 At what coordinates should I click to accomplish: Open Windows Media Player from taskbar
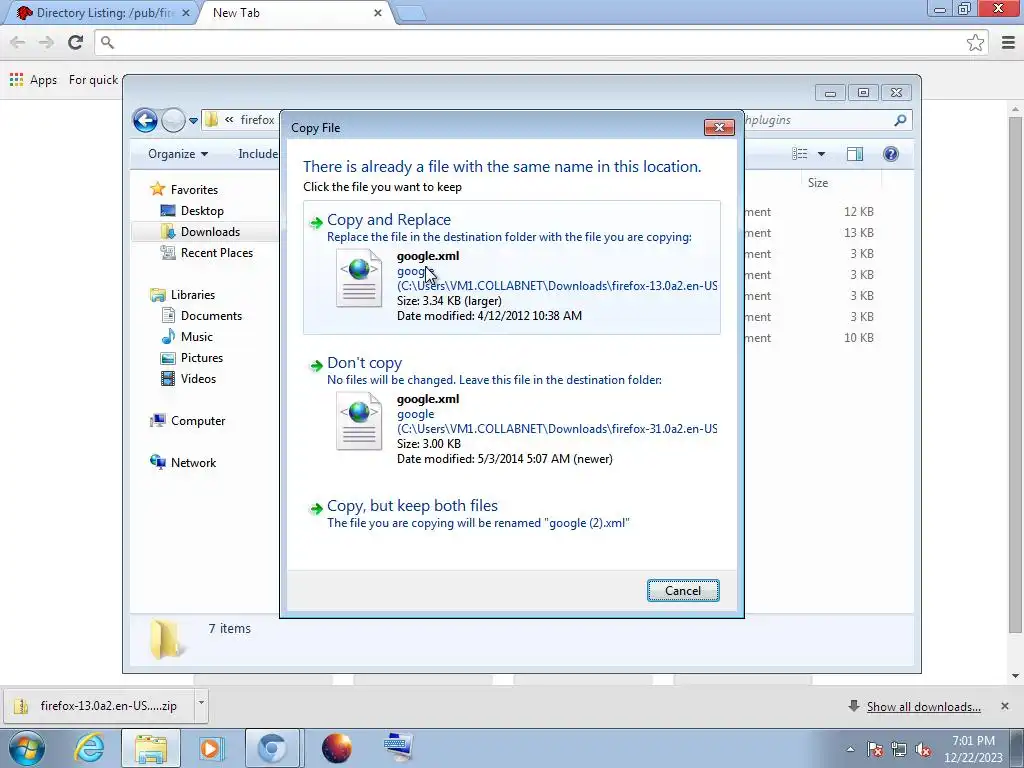(211, 748)
